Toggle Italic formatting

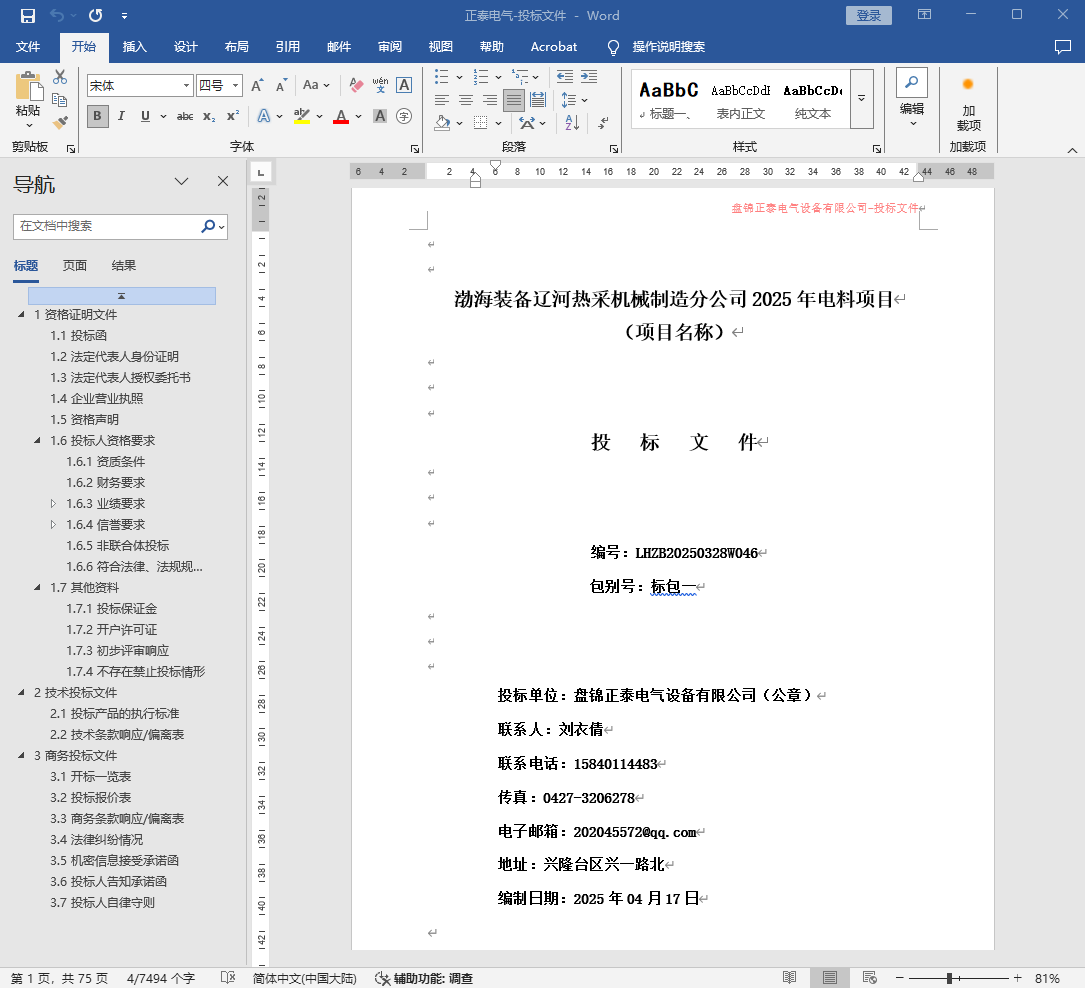[x=121, y=116]
